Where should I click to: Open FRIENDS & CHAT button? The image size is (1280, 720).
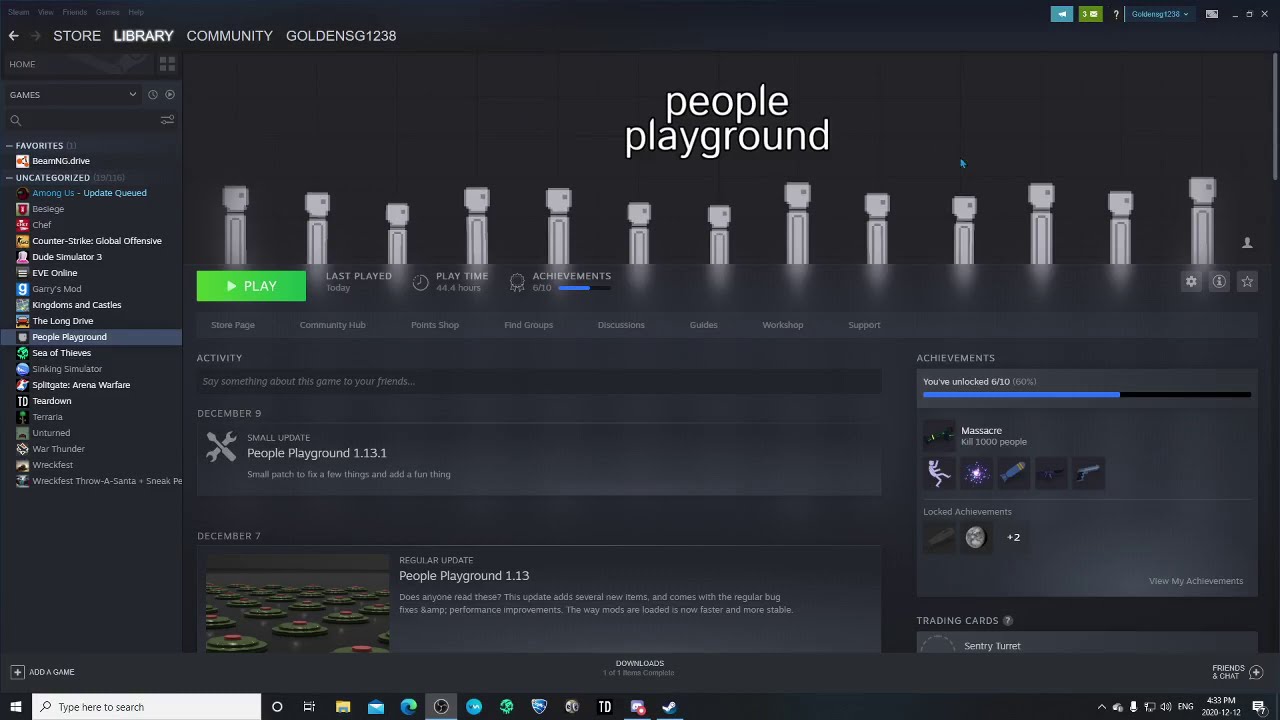pyautogui.click(x=1237, y=672)
